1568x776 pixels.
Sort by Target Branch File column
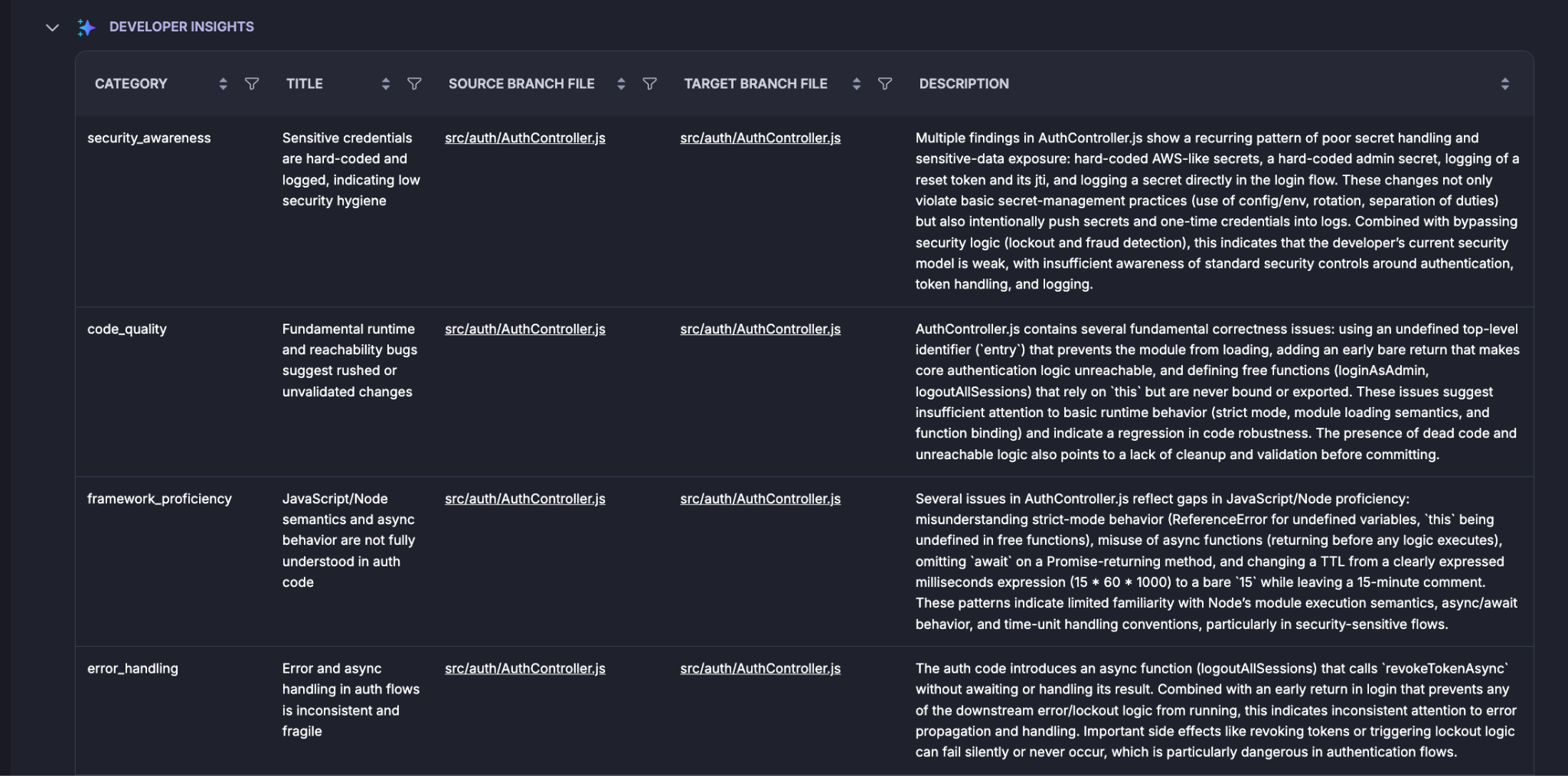pyautogui.click(x=857, y=84)
